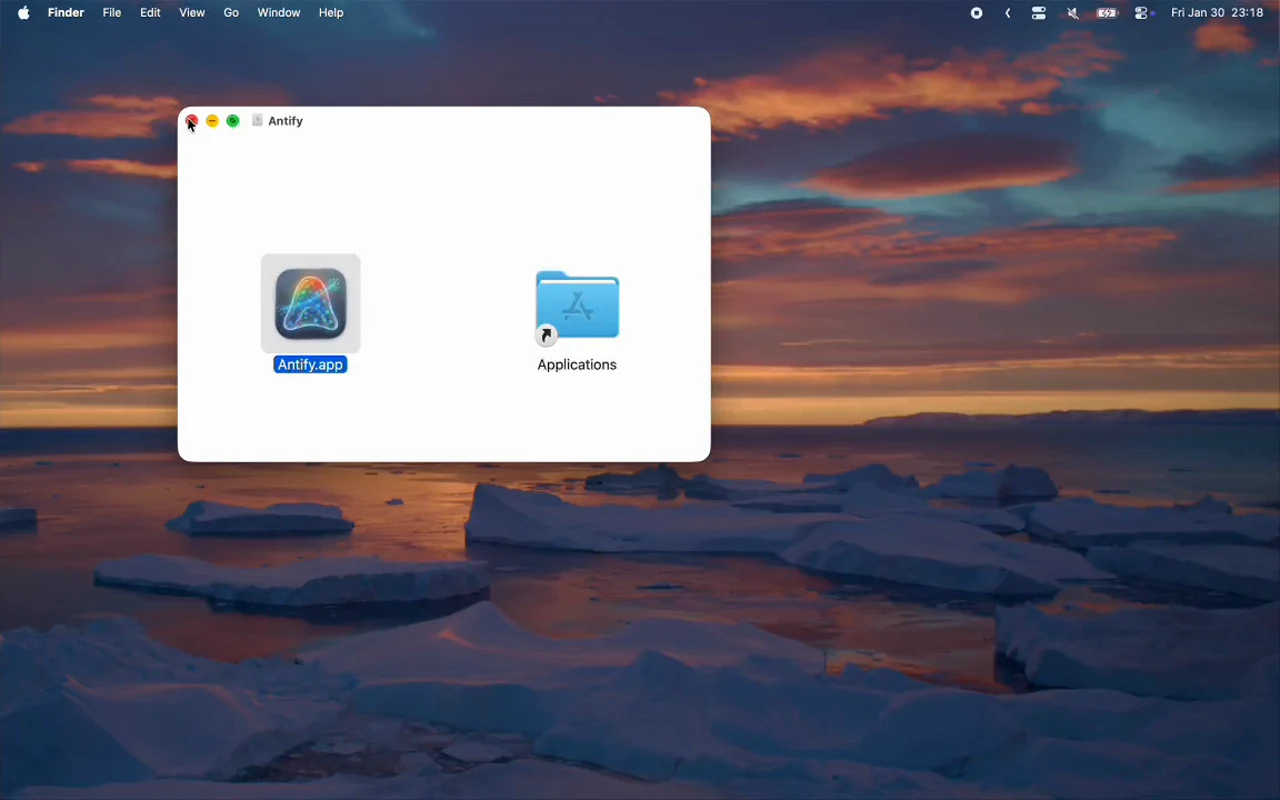Click the date and time Fri Jan 30

[x=1217, y=13]
